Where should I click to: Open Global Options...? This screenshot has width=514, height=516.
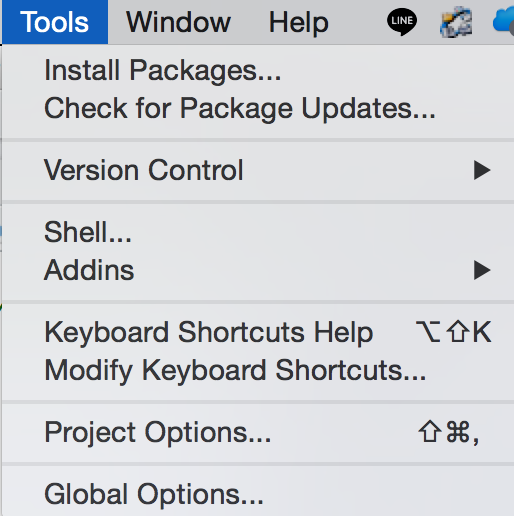pyautogui.click(x=258, y=494)
